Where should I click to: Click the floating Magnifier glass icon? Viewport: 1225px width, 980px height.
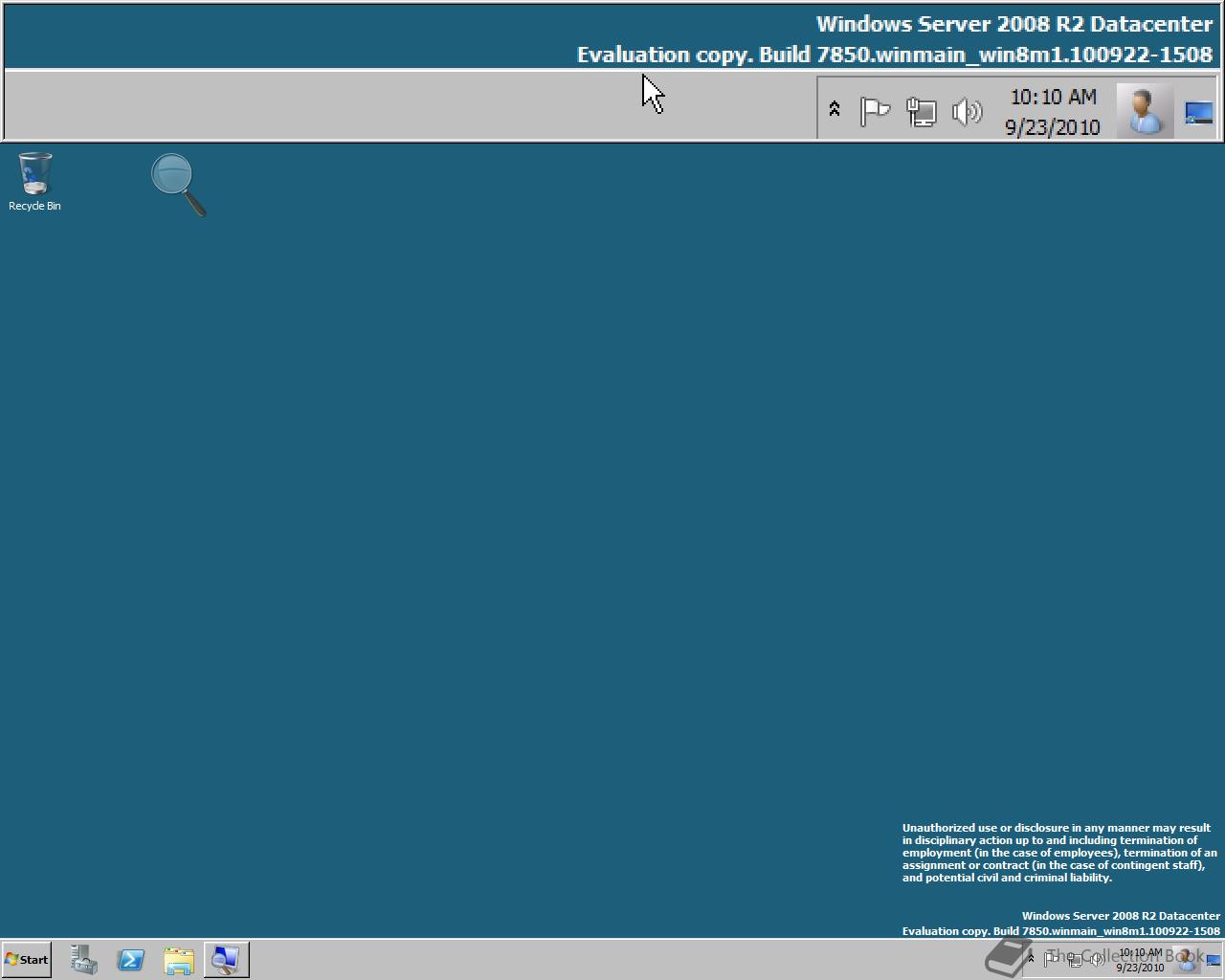click(179, 185)
